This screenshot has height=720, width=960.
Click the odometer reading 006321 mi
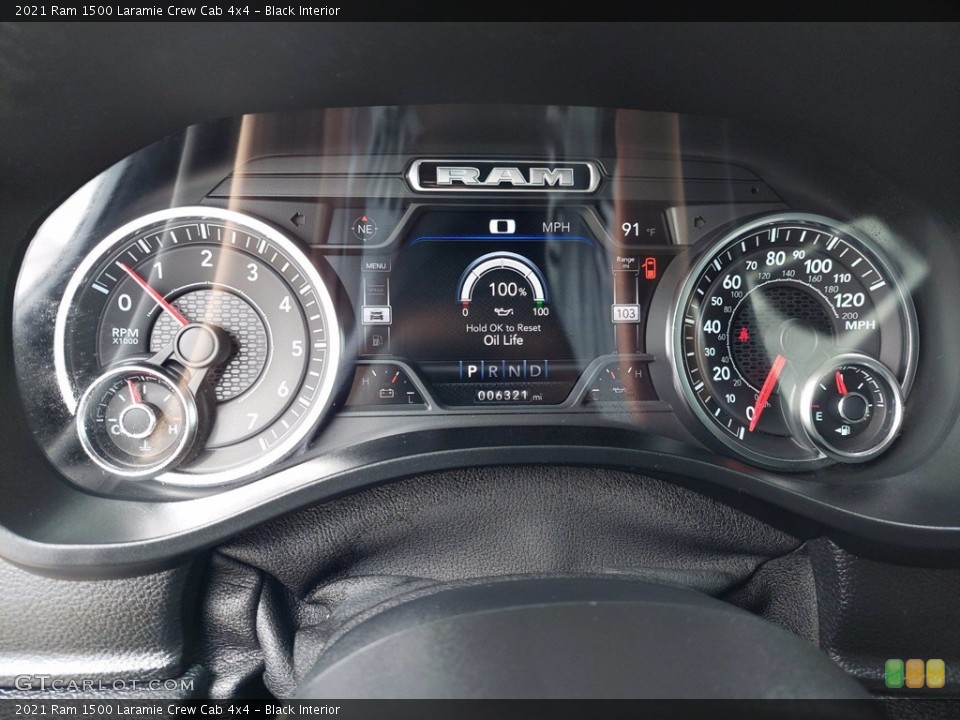point(509,396)
